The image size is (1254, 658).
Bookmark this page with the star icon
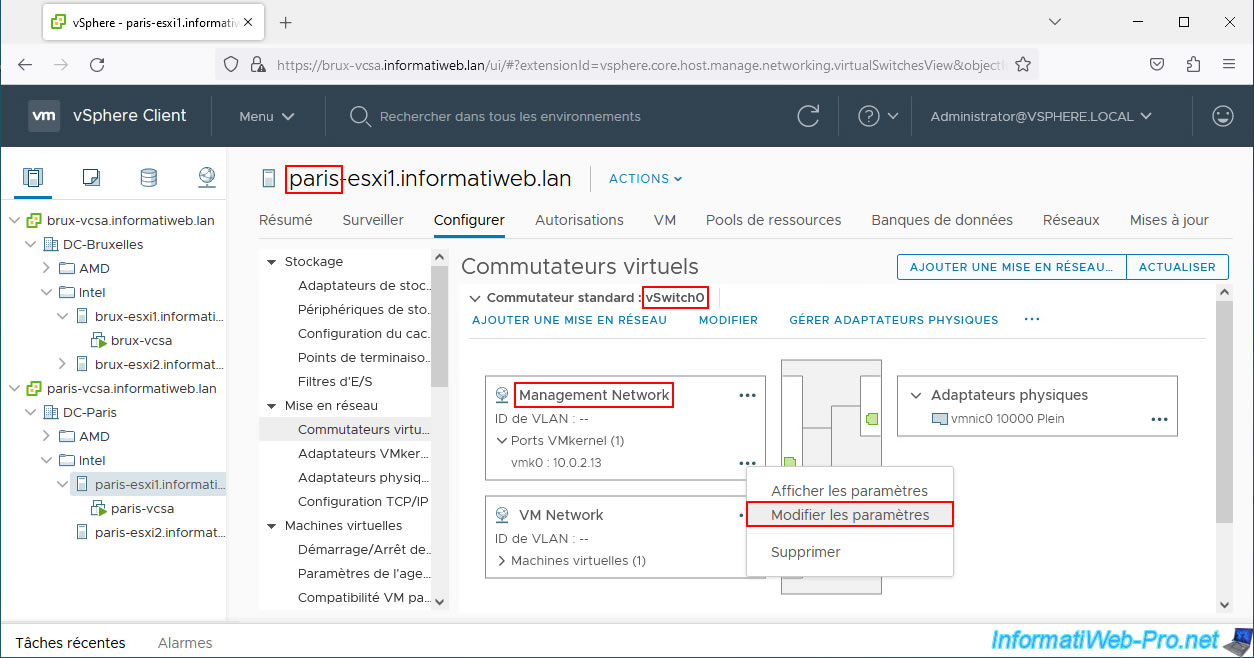pos(1023,64)
